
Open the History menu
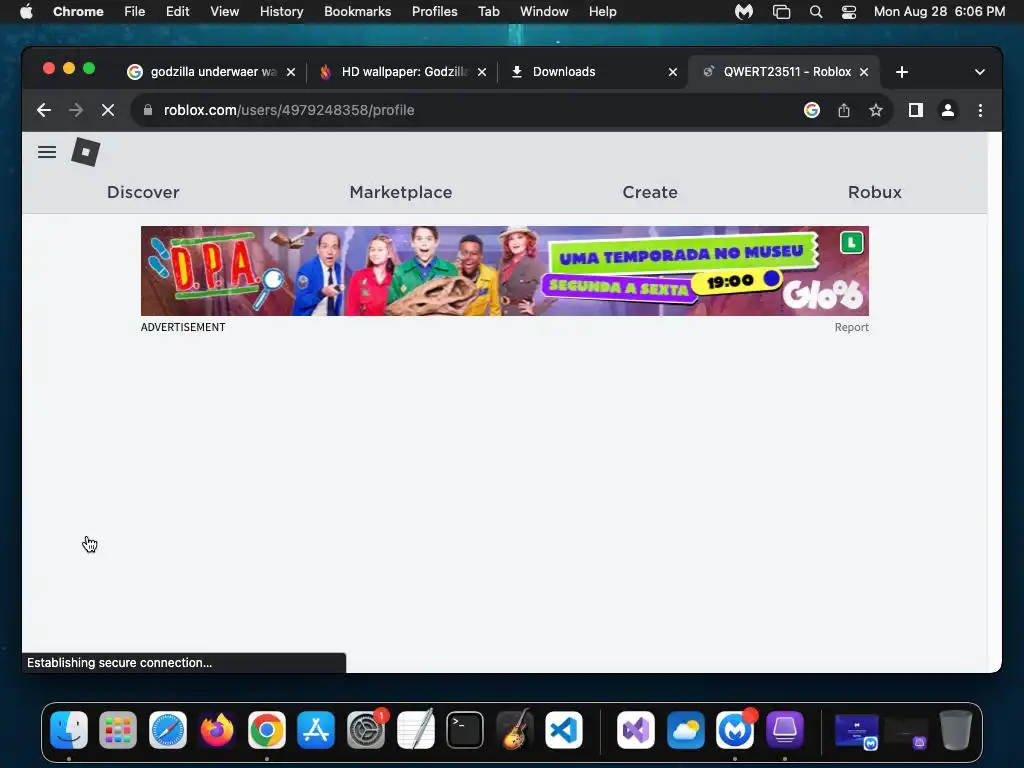[281, 12]
